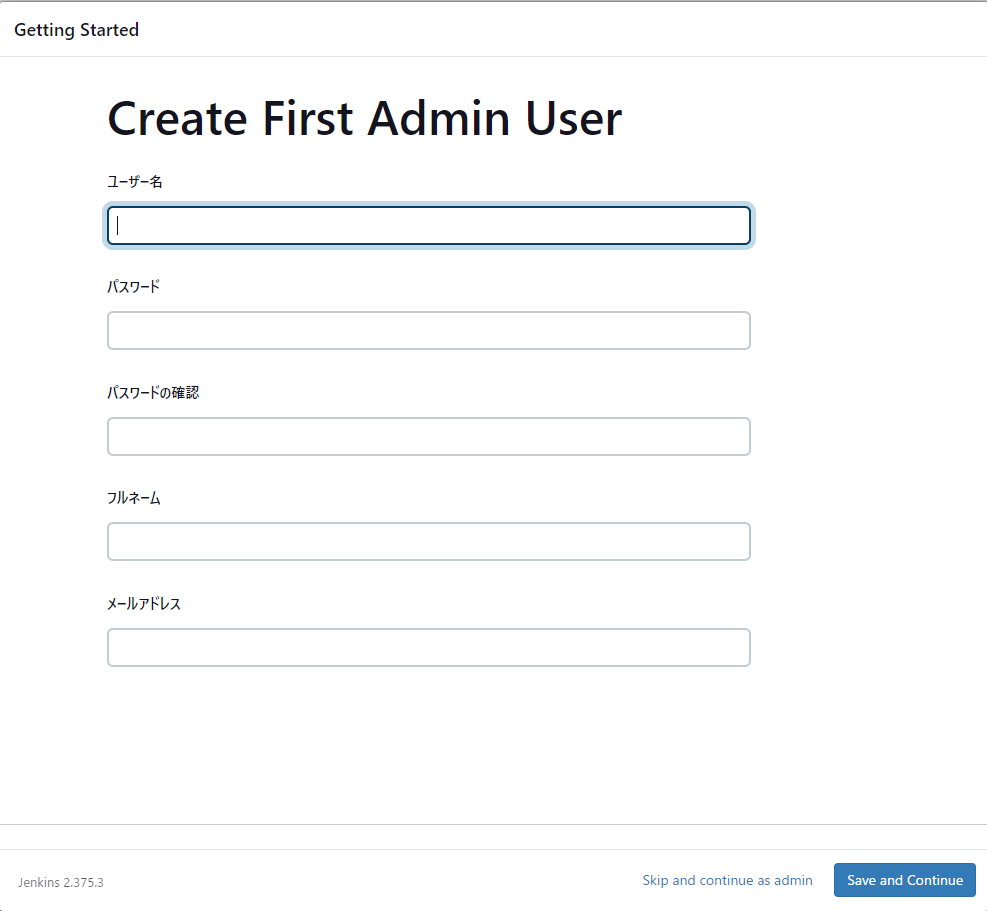The height and width of the screenshot is (911, 987).
Task: Click the blinking caret in username field
Action: click(118, 225)
